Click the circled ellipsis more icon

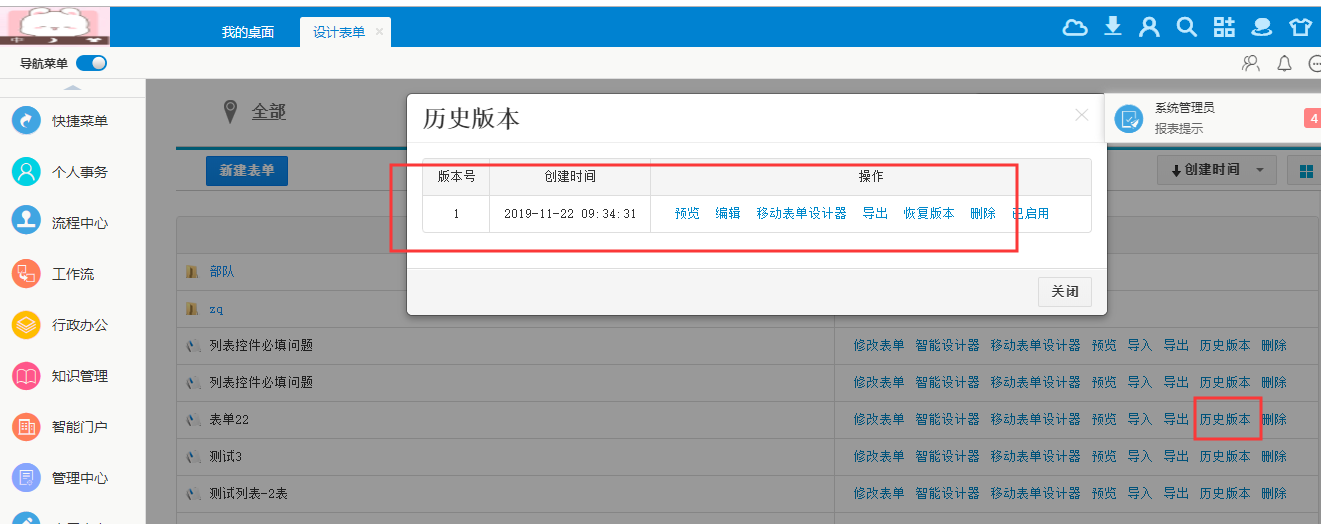tap(1314, 63)
